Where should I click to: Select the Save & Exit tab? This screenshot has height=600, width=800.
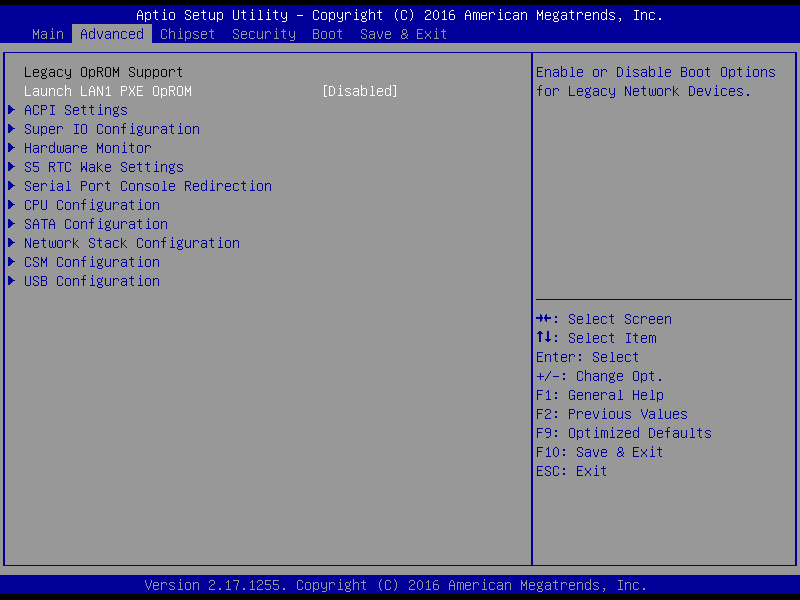pyautogui.click(x=404, y=34)
